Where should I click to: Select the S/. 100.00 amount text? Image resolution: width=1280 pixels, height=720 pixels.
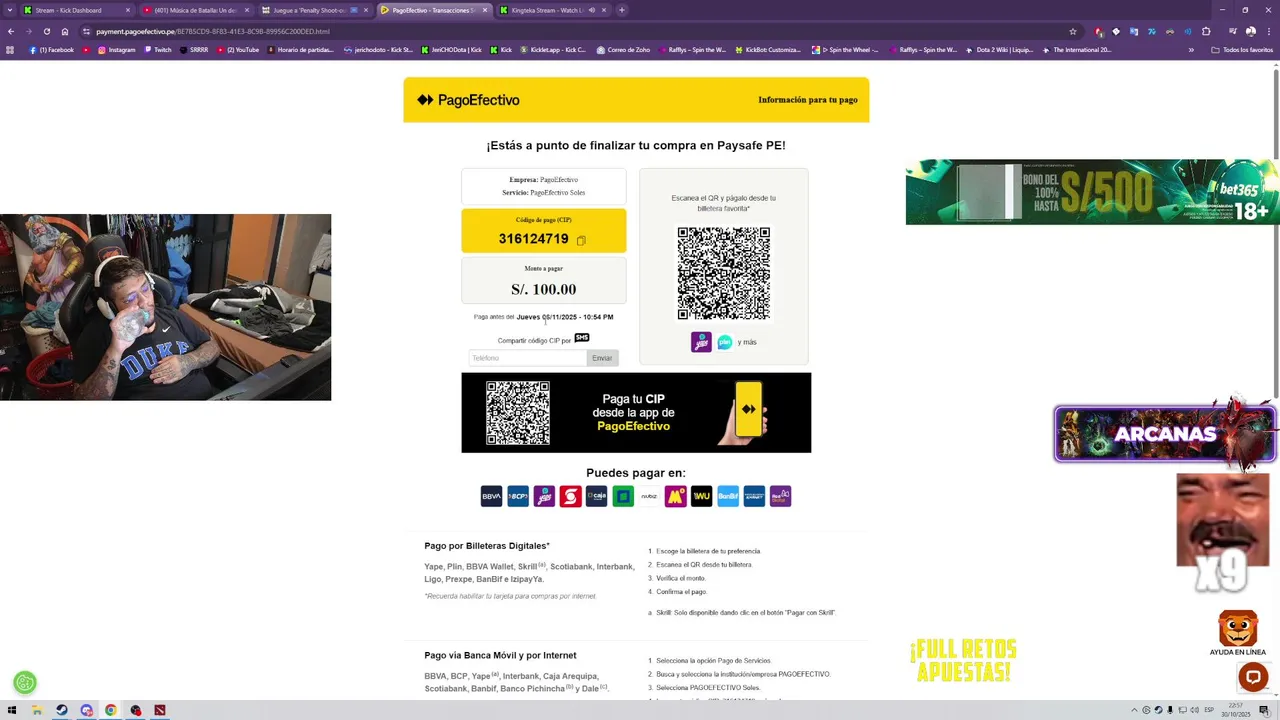(544, 290)
